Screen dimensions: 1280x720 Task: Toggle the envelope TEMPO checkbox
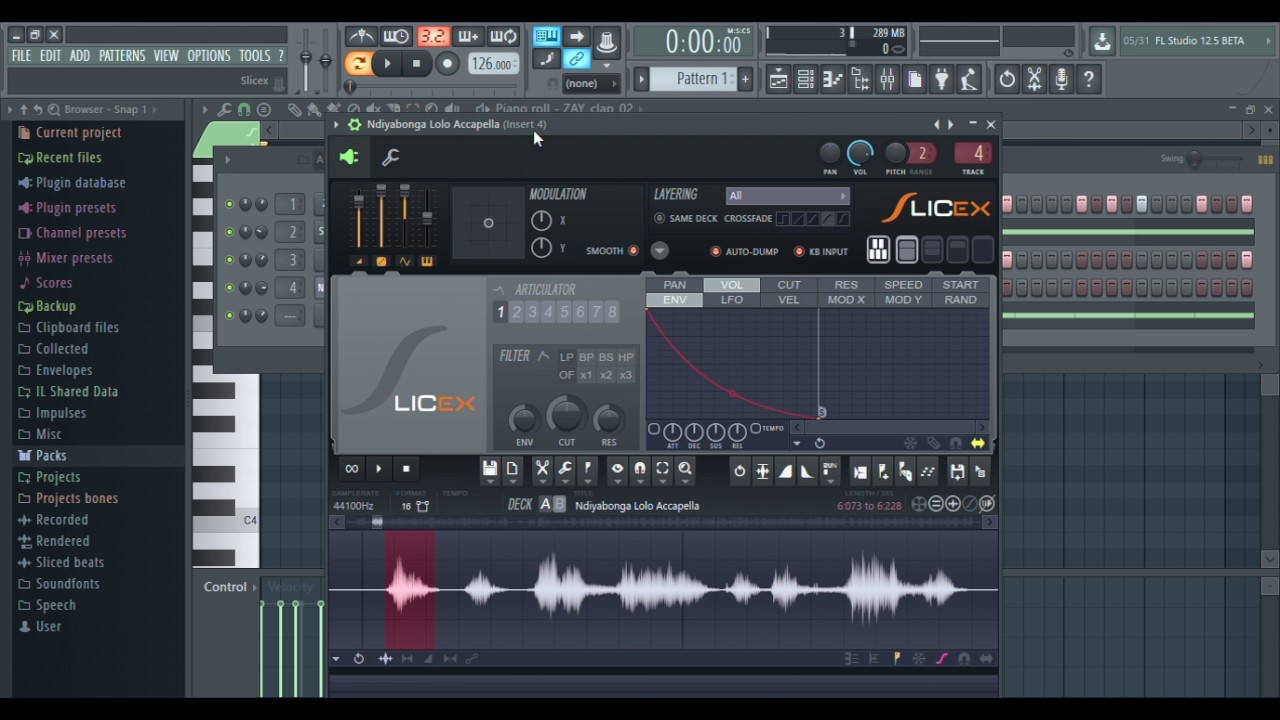click(x=755, y=429)
